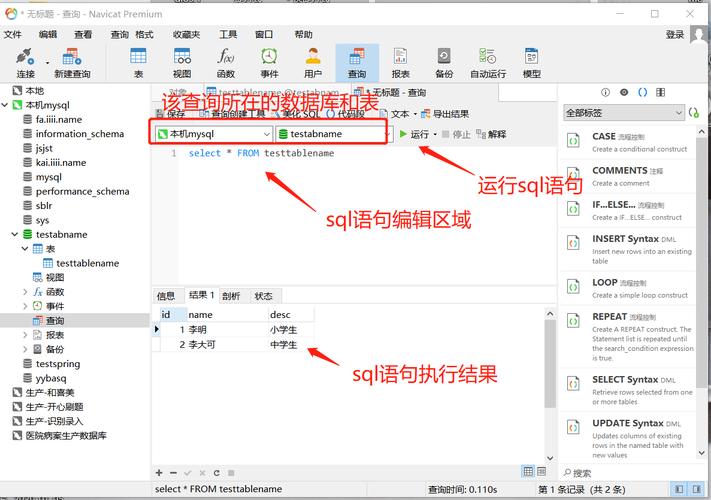Open the 视图 views toolbar icon
This screenshot has width=711, height=500.
[182, 63]
